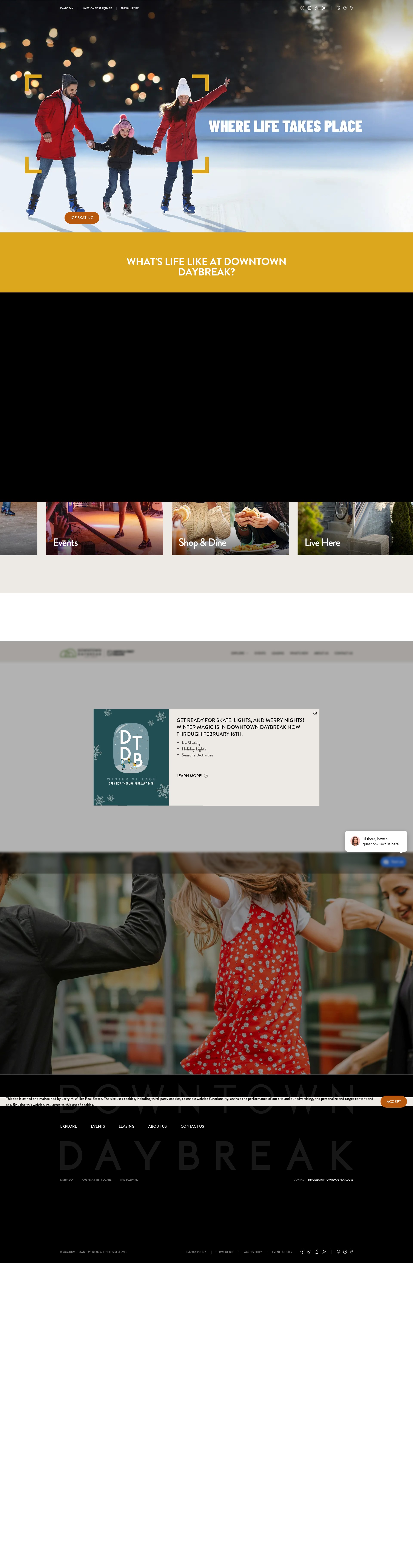Open the Live Here card thumbnail
413x1568 pixels.
click(x=355, y=528)
